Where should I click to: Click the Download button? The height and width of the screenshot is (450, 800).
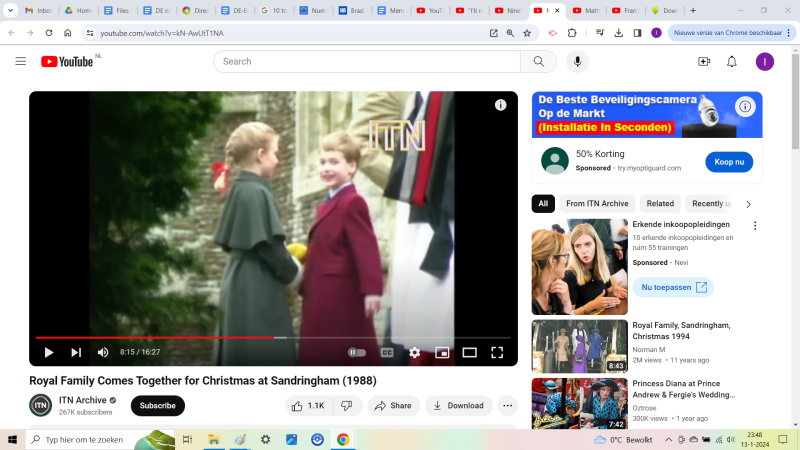coord(459,406)
